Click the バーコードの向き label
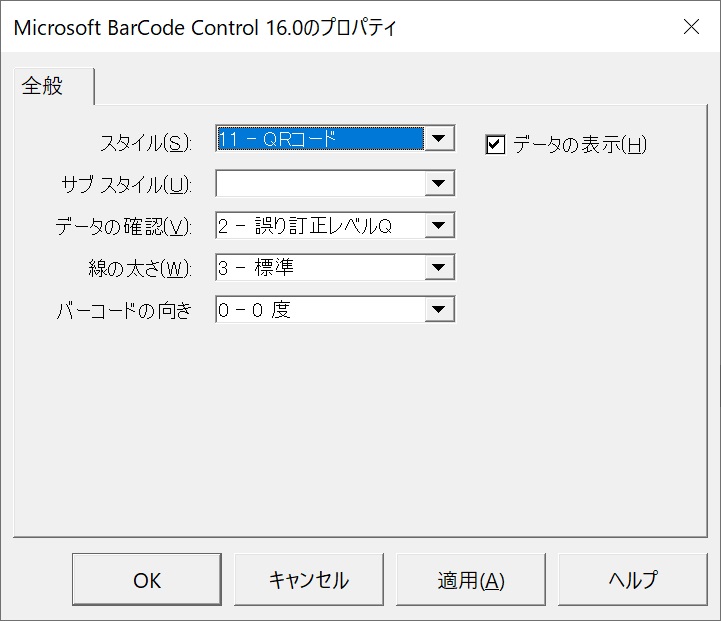This screenshot has width=721, height=621. 124,311
